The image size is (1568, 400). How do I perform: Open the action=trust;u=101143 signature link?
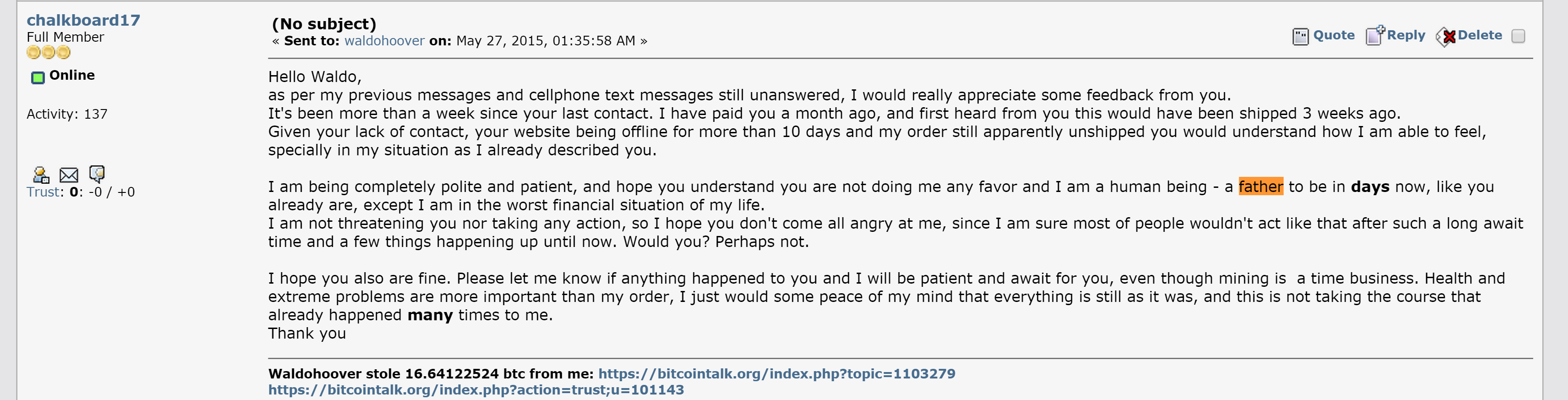pyautogui.click(x=476, y=389)
